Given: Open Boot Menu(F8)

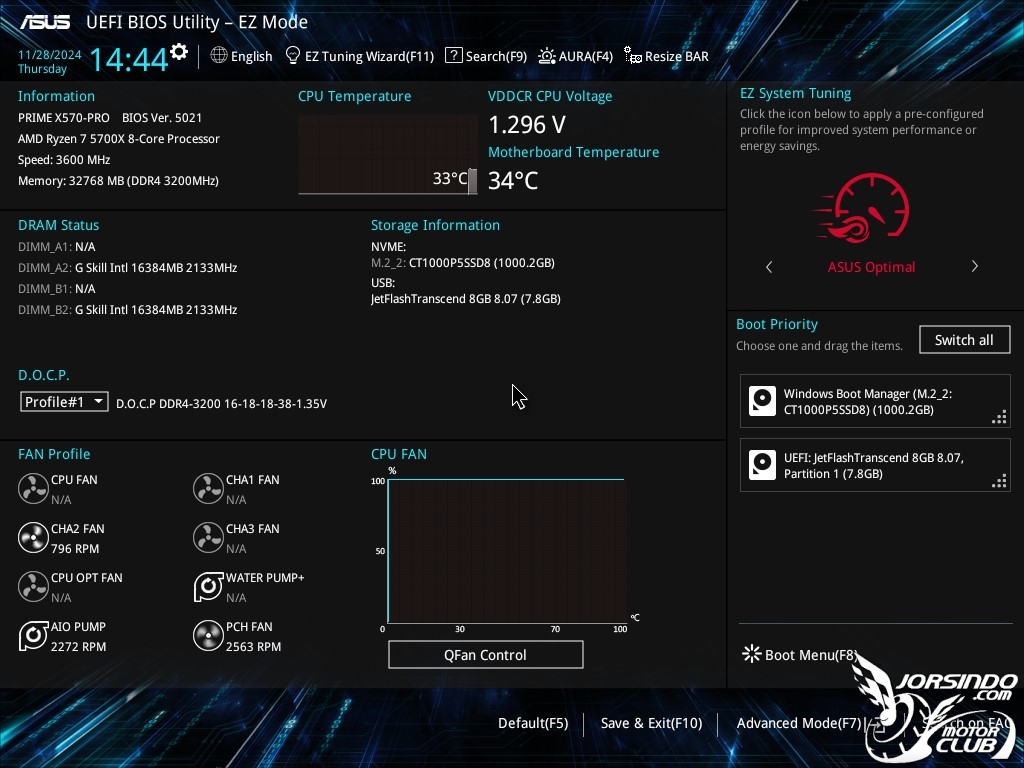Looking at the screenshot, I should [x=810, y=654].
